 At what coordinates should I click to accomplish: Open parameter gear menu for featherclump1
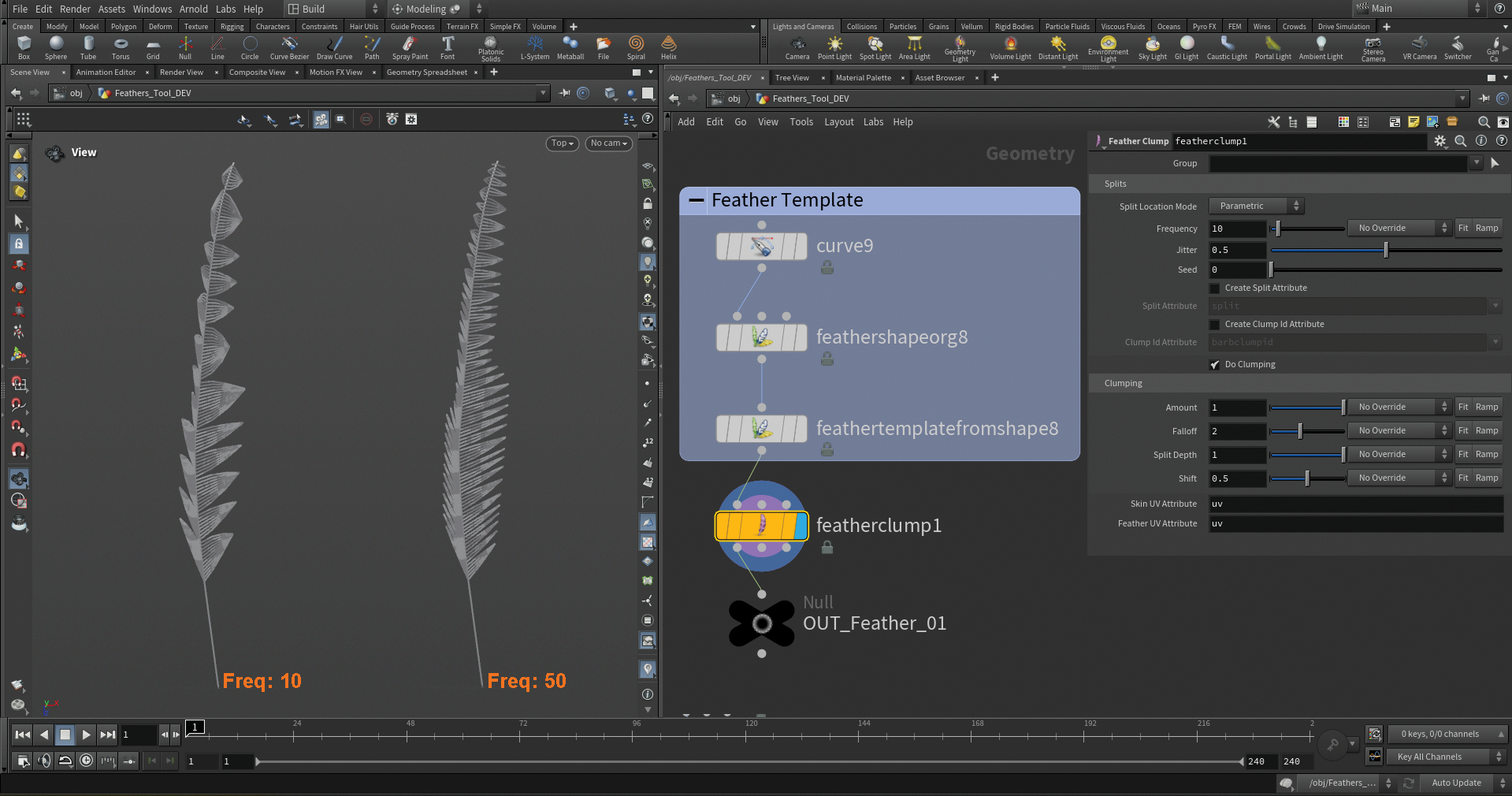pyautogui.click(x=1440, y=141)
